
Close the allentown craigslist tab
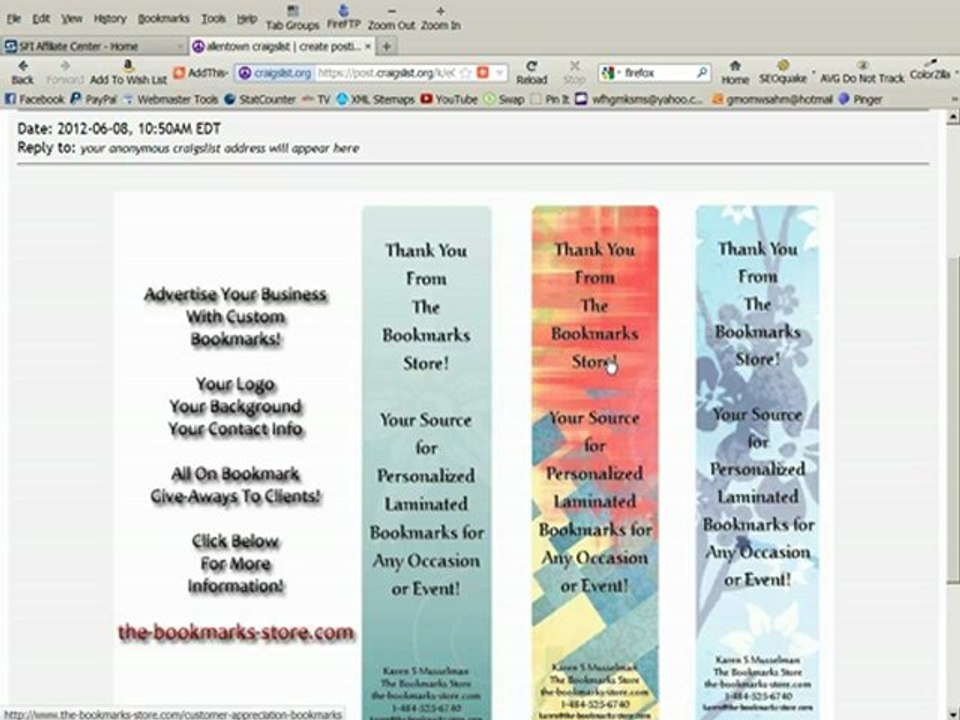(x=368, y=46)
